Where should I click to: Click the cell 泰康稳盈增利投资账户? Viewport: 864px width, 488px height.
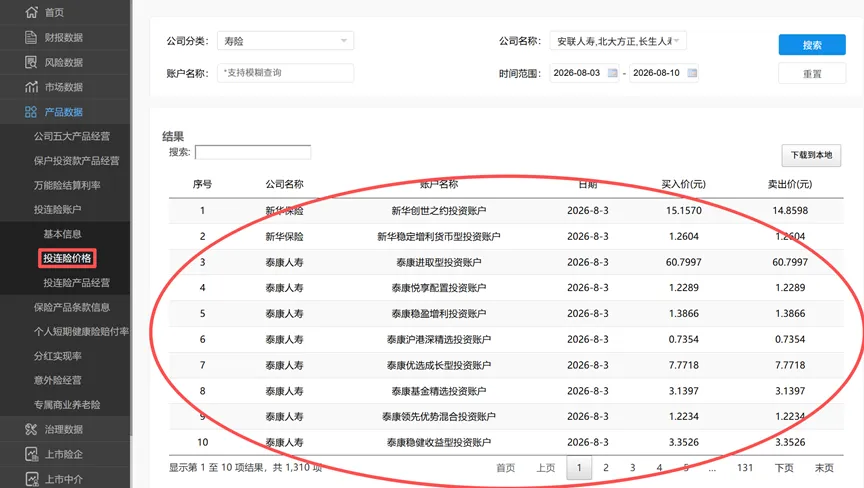[x=439, y=313]
